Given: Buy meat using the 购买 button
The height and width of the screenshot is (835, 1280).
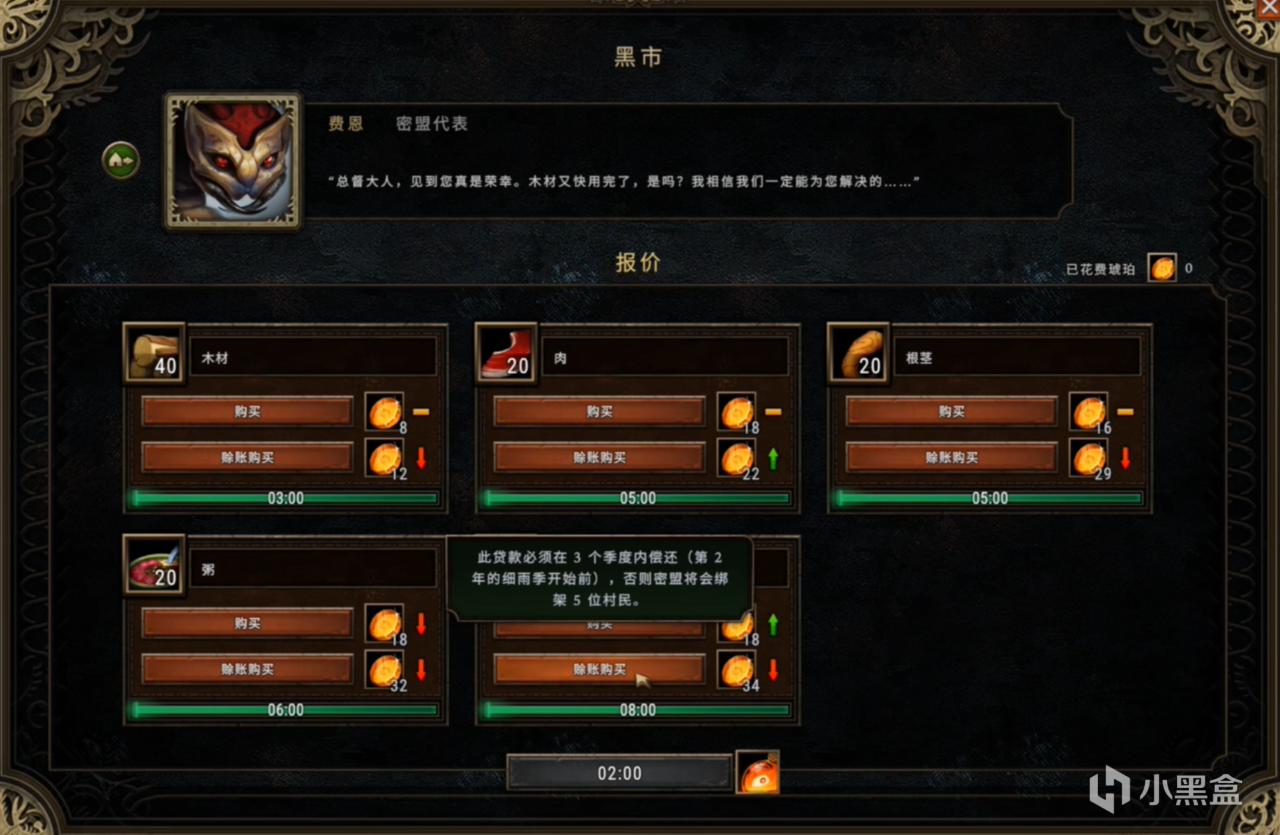Looking at the screenshot, I should click(x=599, y=411).
